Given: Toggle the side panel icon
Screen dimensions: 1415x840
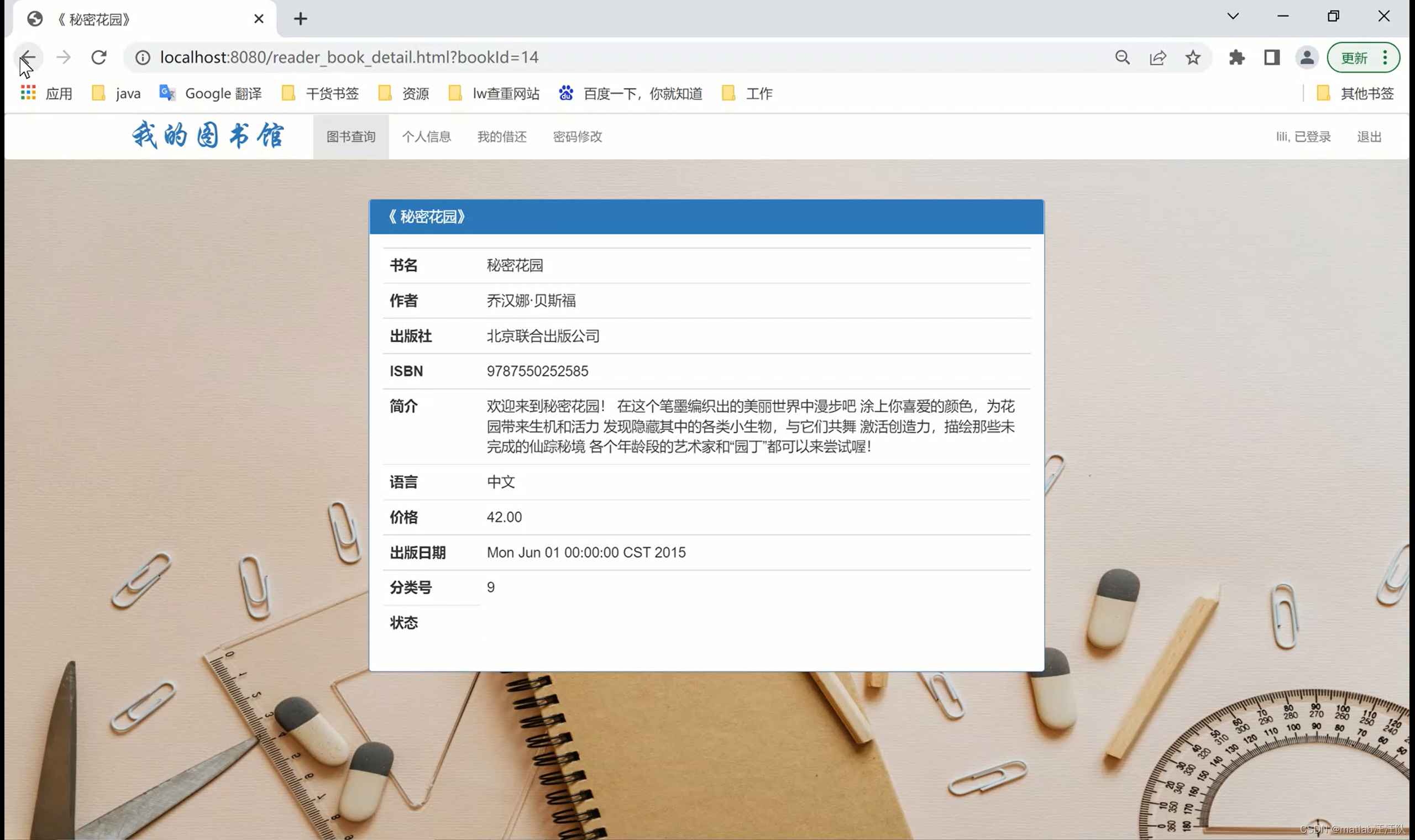Looking at the screenshot, I should pos(1272,57).
